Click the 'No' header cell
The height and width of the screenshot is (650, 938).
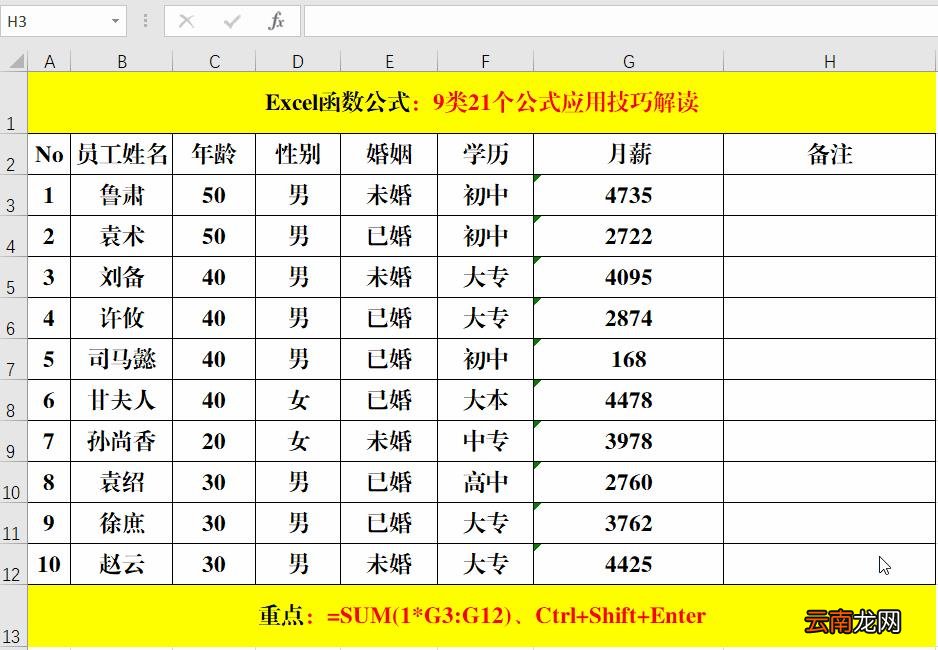point(50,154)
